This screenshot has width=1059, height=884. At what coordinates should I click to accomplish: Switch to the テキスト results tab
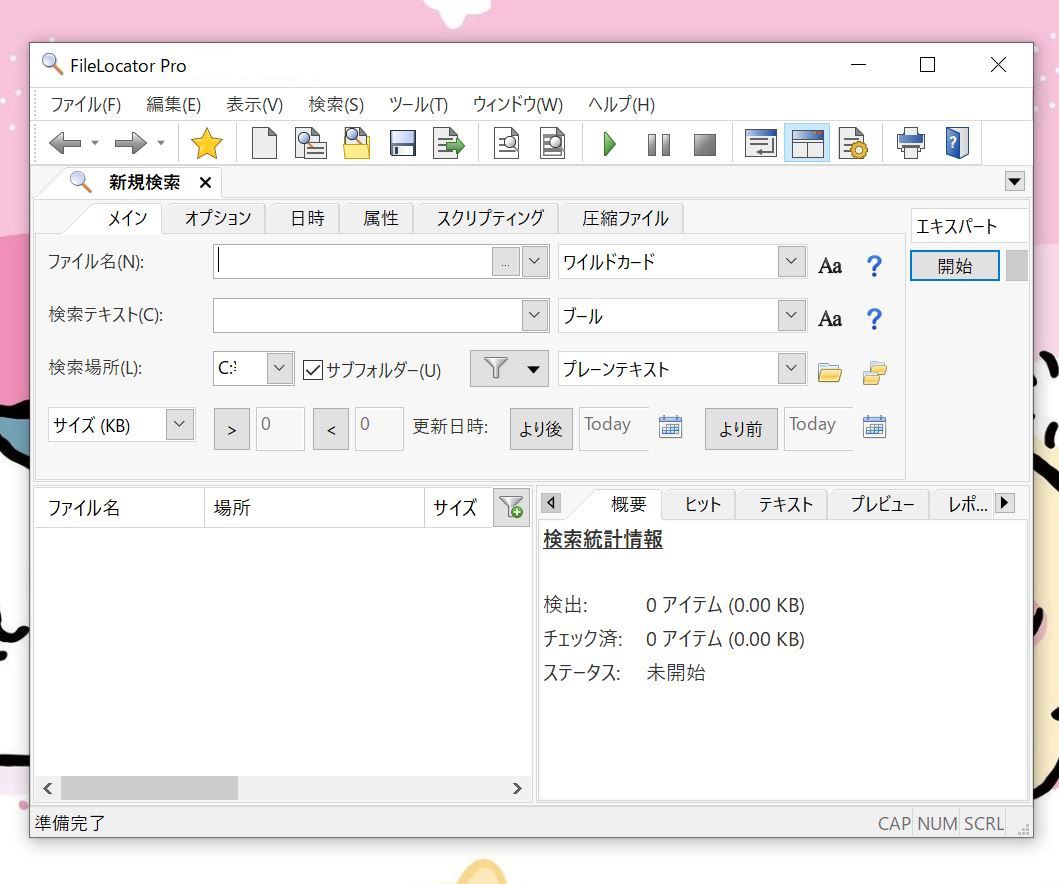coord(785,504)
